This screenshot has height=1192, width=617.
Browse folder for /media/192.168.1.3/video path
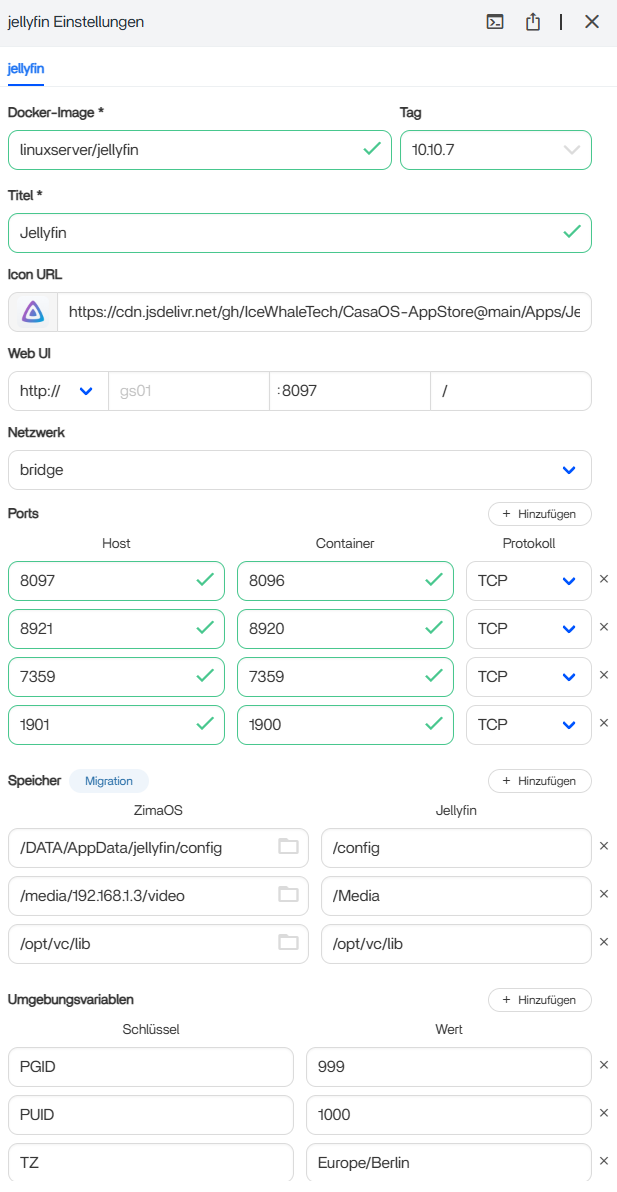point(288,895)
